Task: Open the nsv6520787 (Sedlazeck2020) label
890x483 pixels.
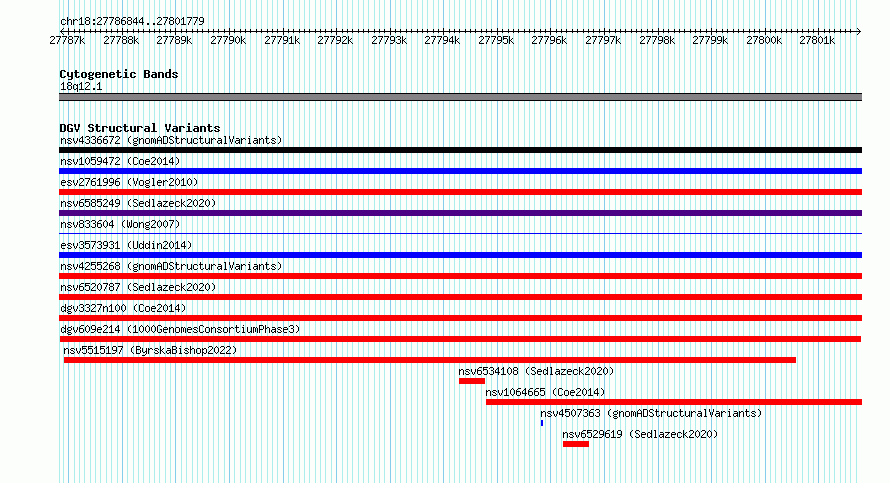Action: tap(138, 288)
